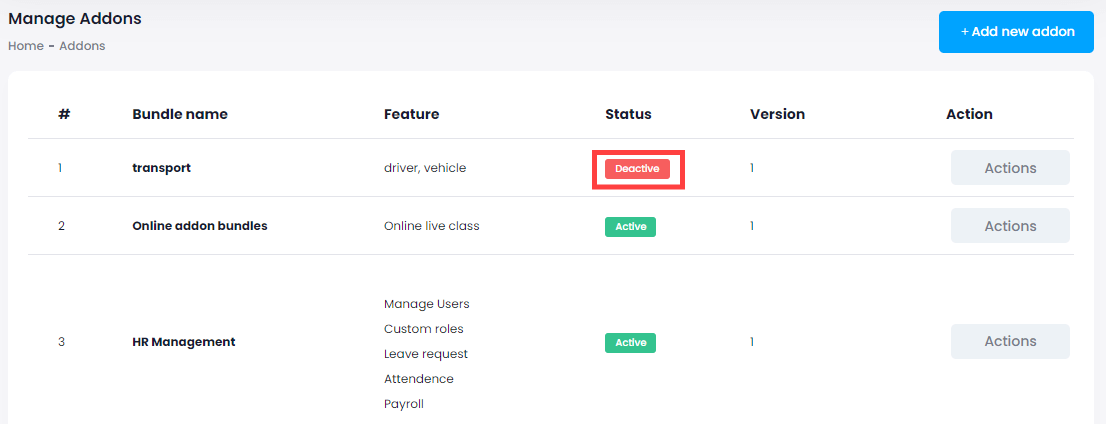Select the HR Management bundle name

[x=183, y=342]
